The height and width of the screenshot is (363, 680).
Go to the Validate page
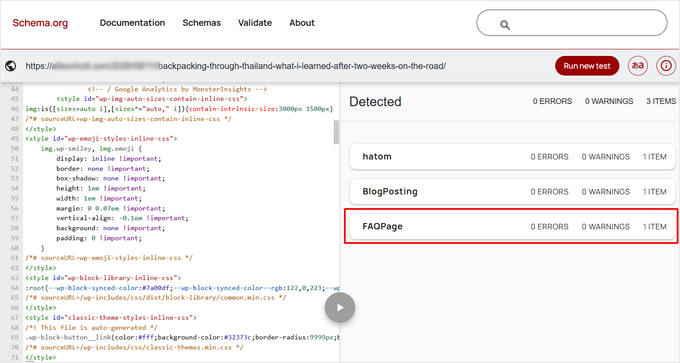[x=255, y=23]
